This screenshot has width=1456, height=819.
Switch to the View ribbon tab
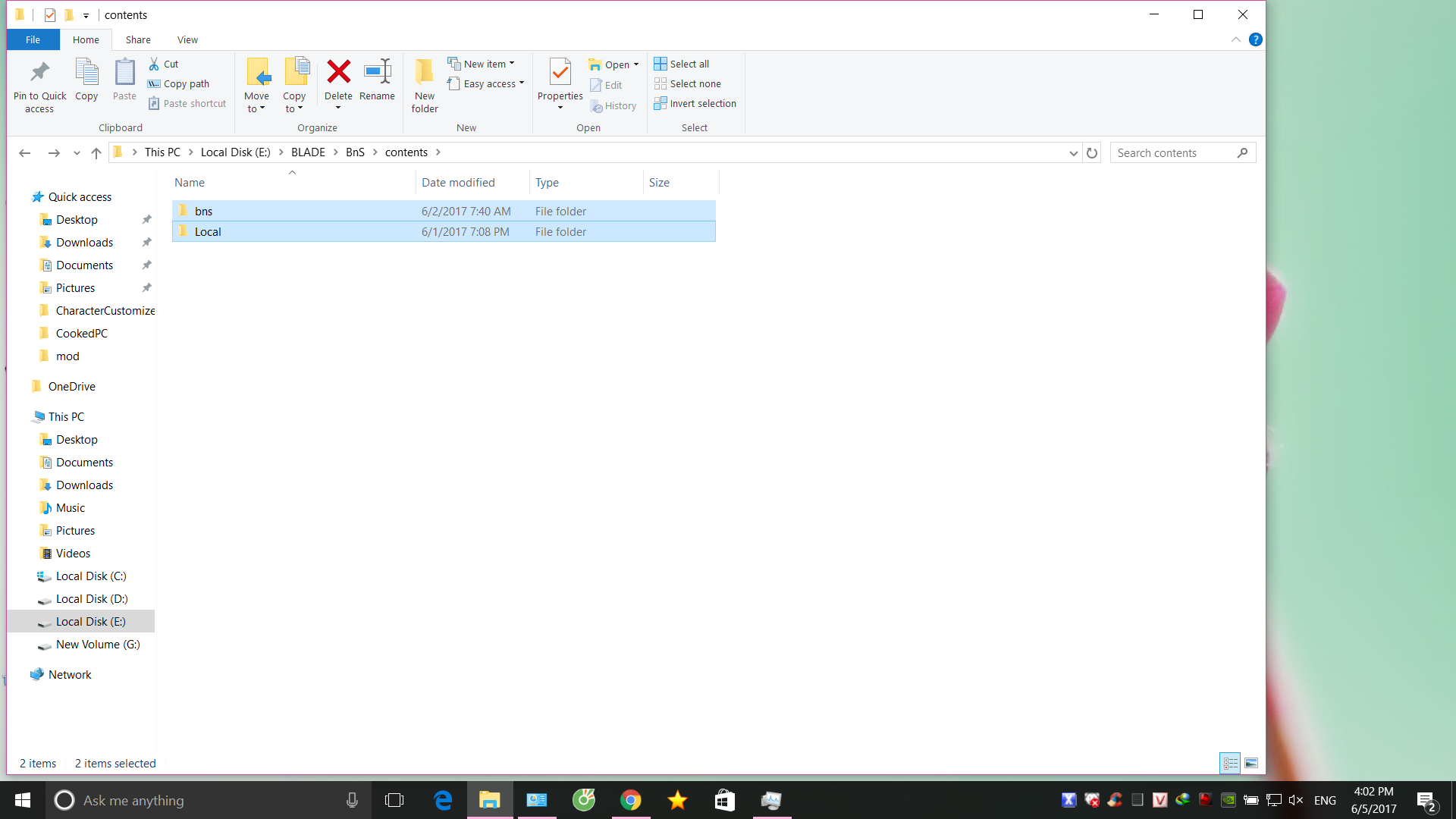[x=187, y=39]
